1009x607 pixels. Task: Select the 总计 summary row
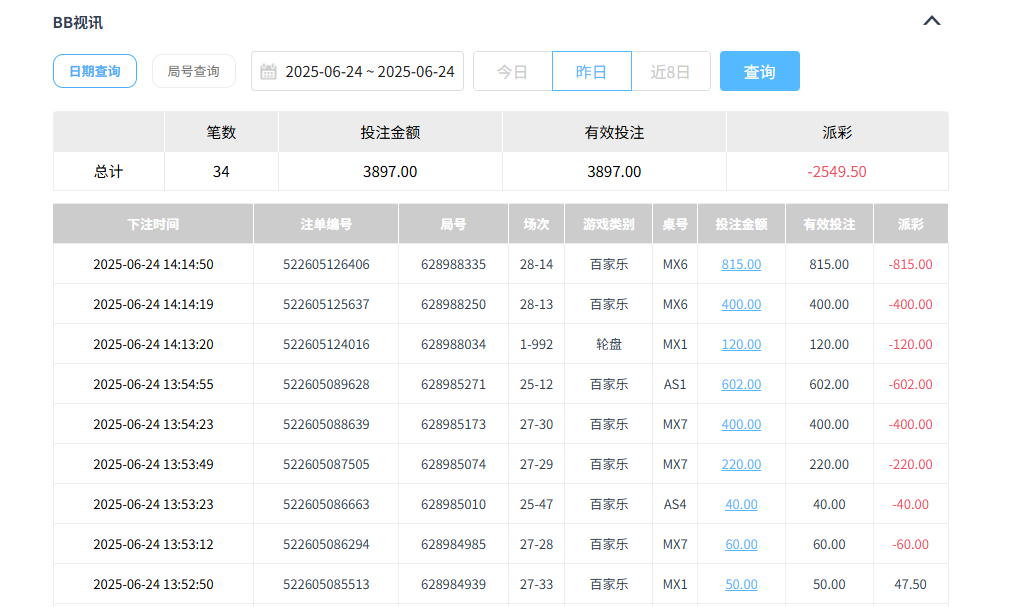(x=108, y=170)
